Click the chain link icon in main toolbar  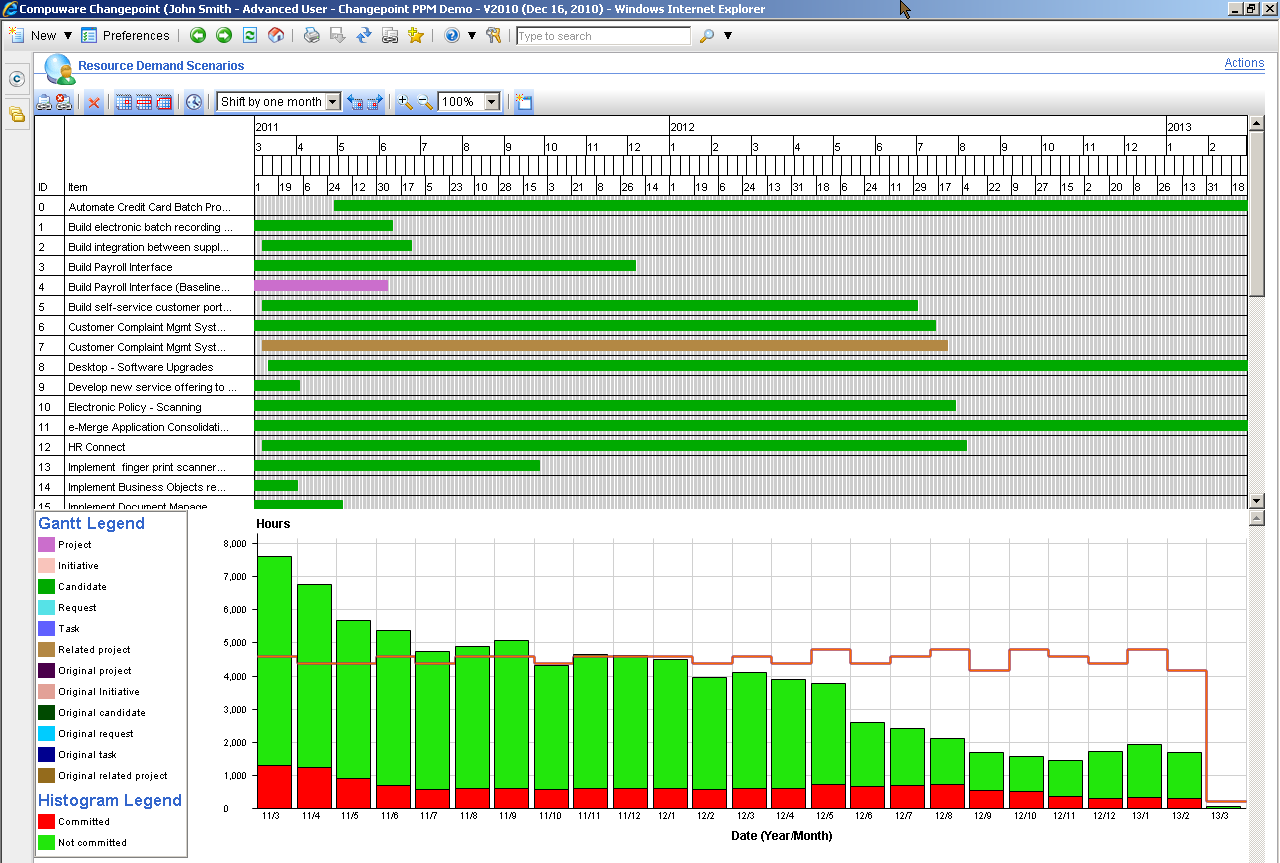pos(390,35)
